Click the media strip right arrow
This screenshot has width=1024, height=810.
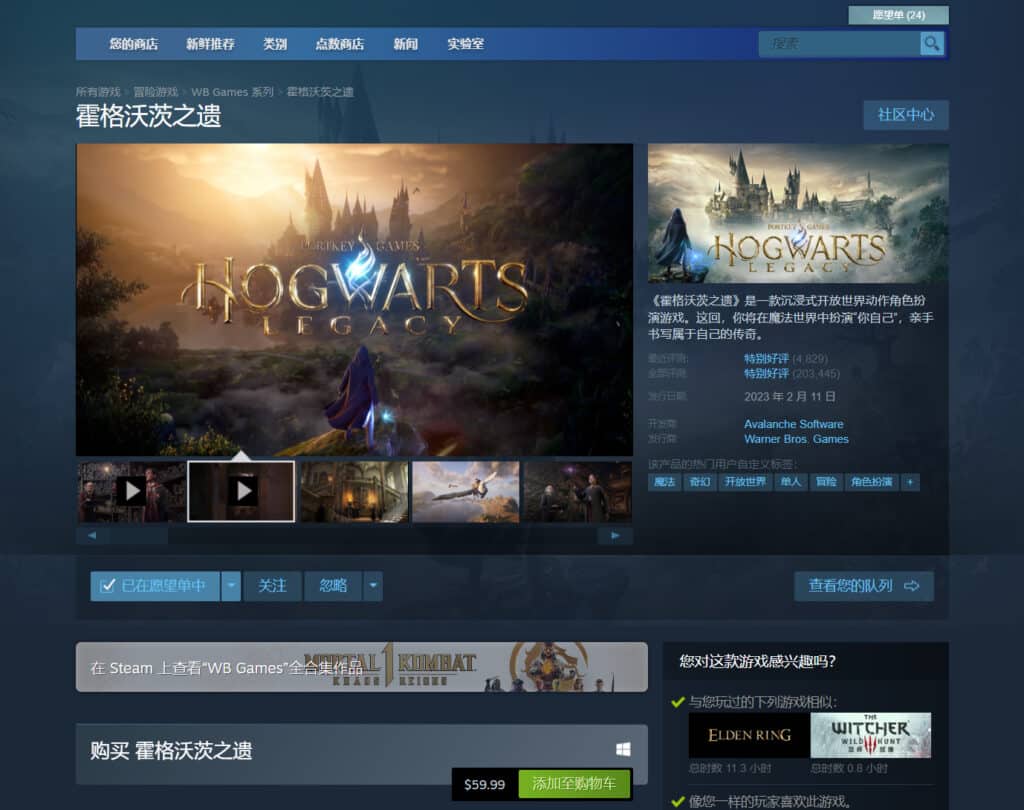(615, 536)
